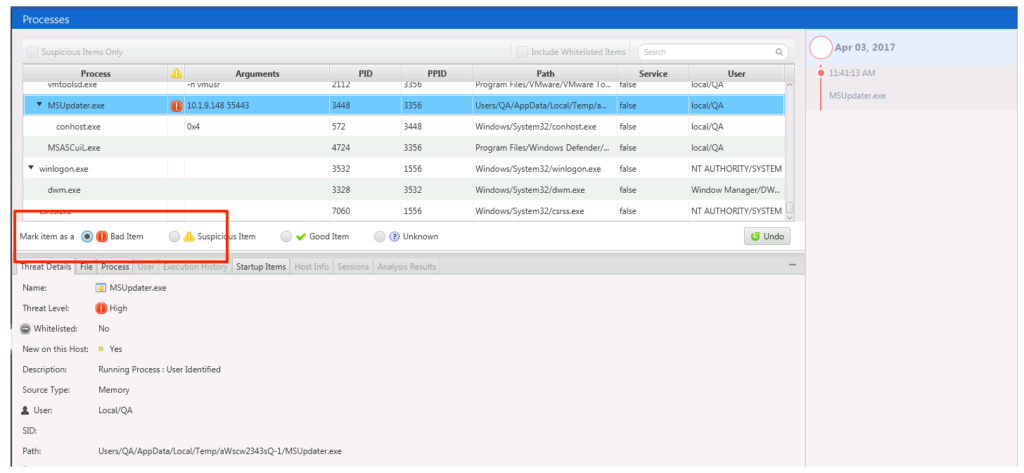The width and height of the screenshot is (1024, 473).
Task: Click the Window Manager/DW... user cell
Action: point(736,189)
